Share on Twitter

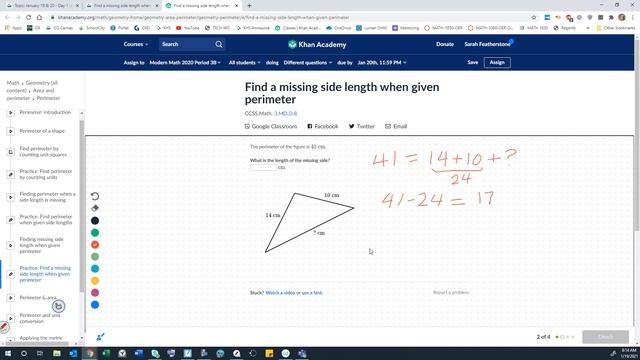pos(361,127)
